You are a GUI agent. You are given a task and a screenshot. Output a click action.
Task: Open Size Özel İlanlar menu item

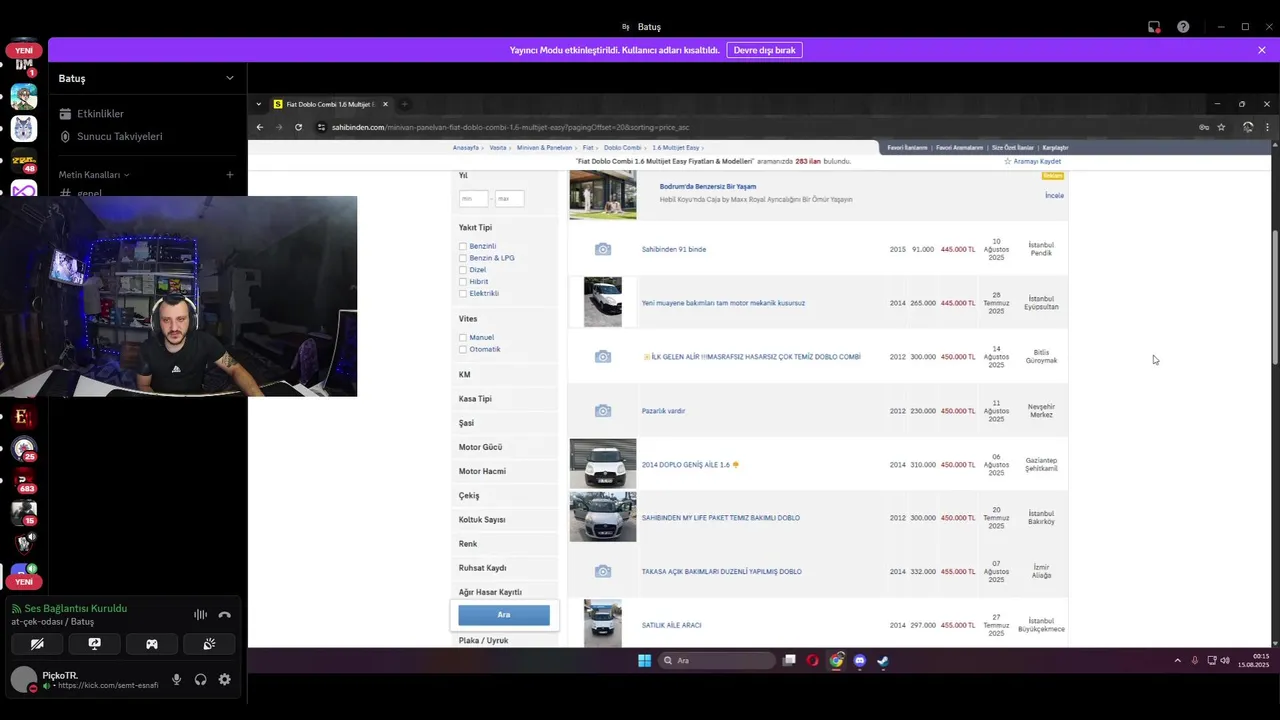click(1013, 148)
